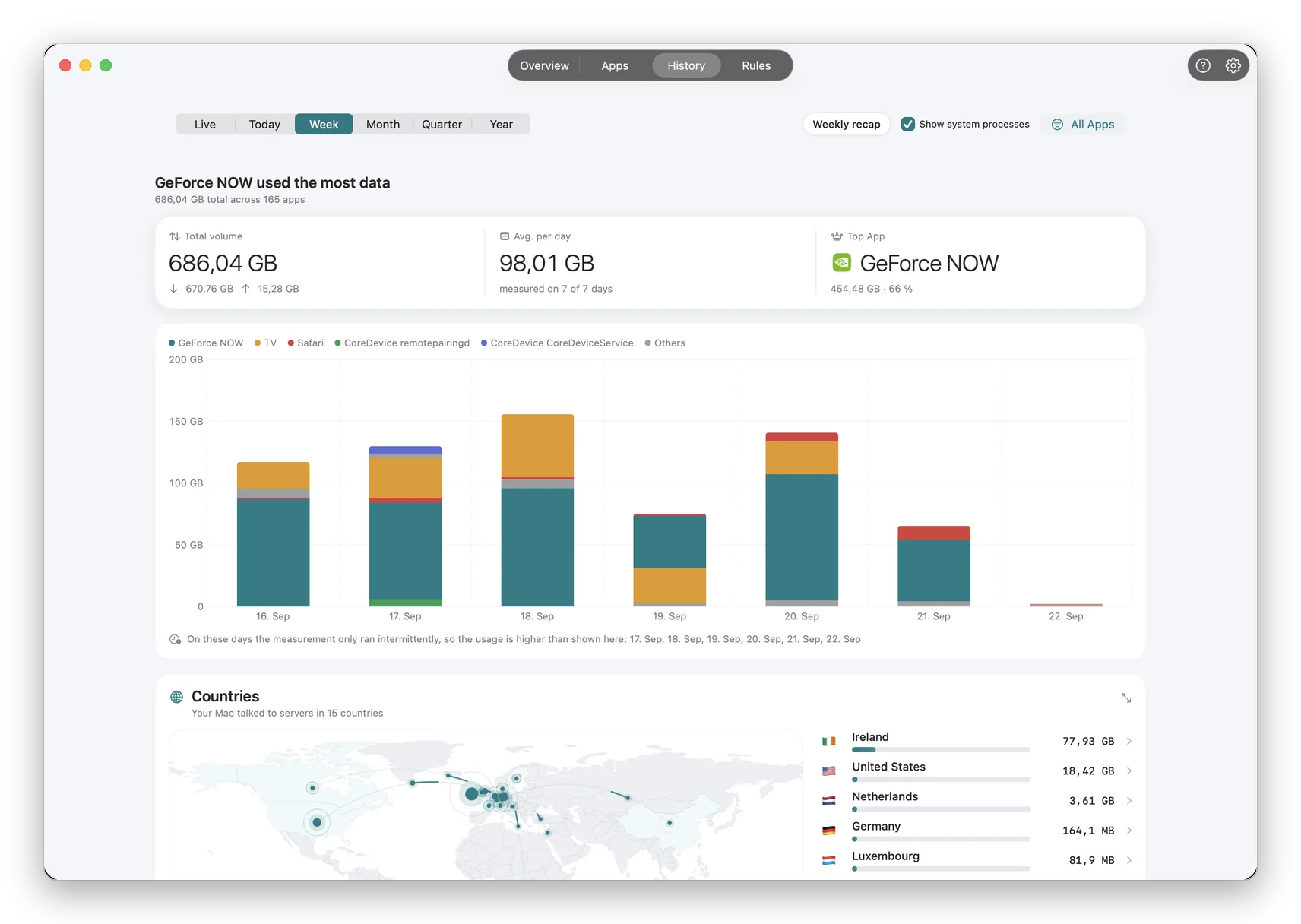Expand Germany row chevron
Image resolution: width=1301 pixels, height=924 pixels.
coord(1129,831)
